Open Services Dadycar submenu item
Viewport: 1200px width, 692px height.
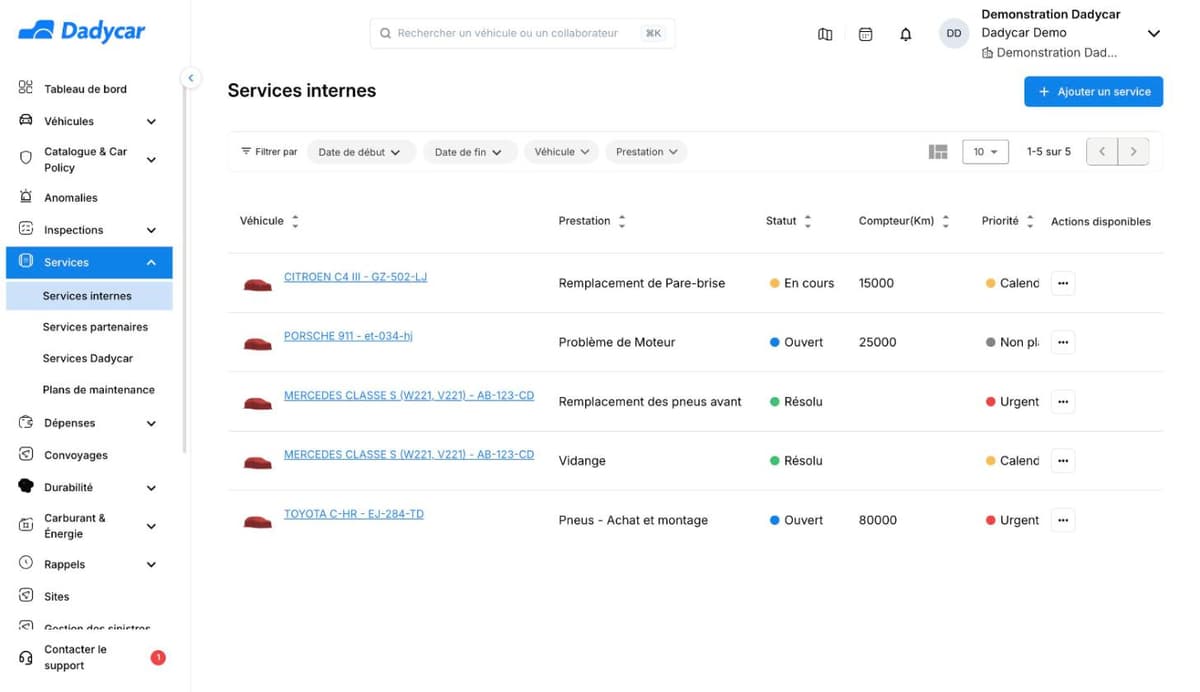(88, 358)
